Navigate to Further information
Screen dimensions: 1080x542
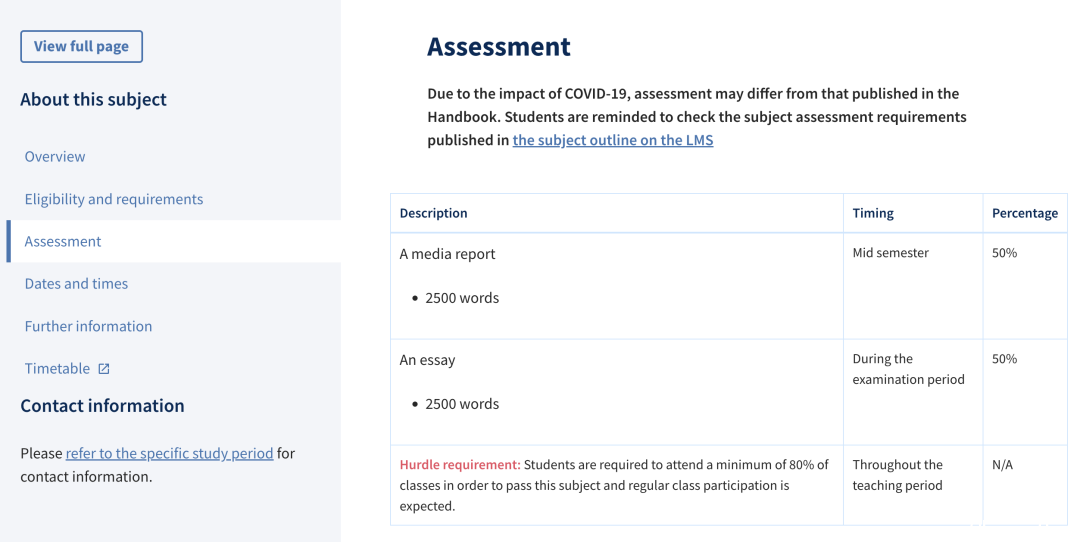click(88, 326)
